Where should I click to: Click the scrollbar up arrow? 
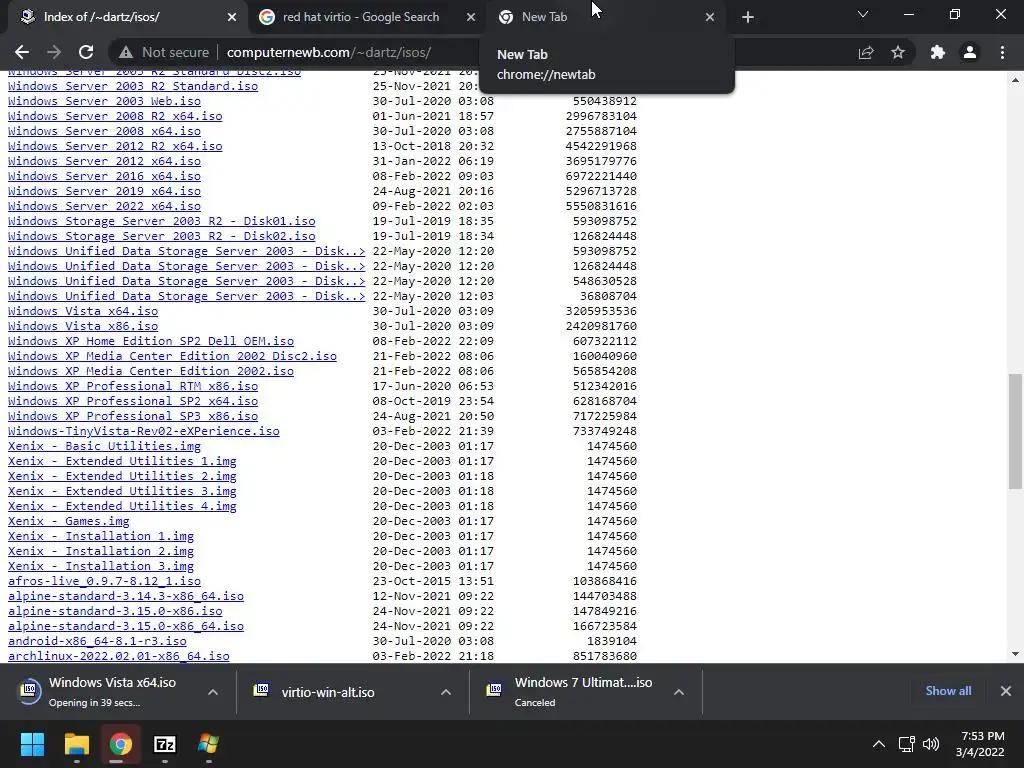point(1015,80)
